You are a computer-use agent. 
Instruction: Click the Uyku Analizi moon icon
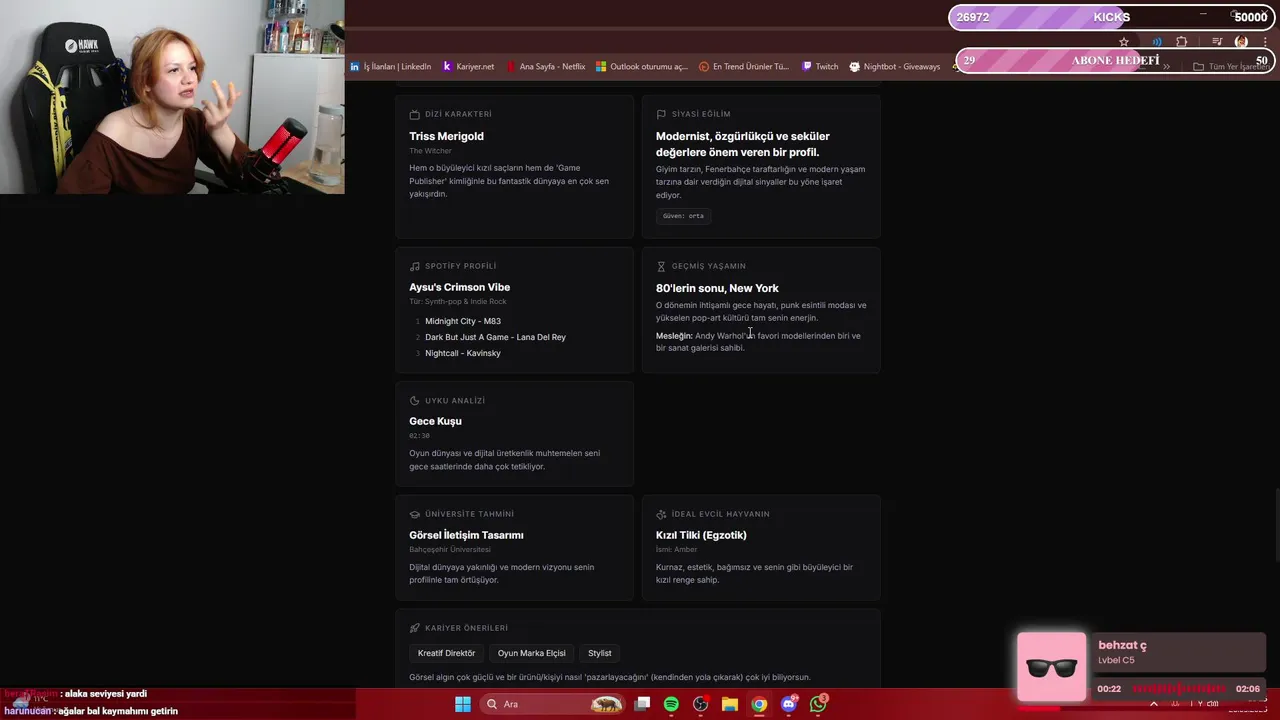coord(415,400)
